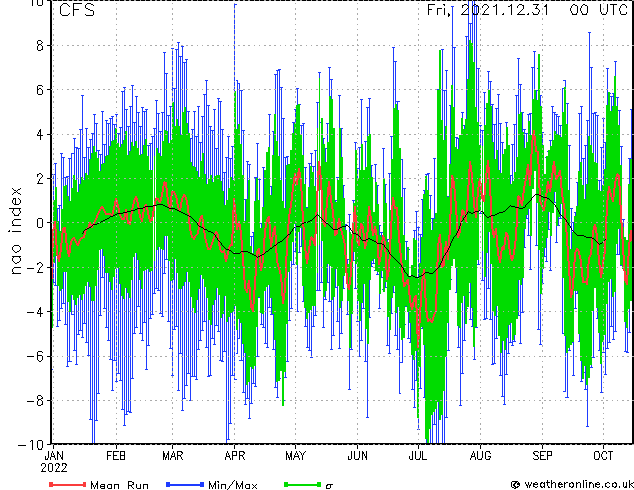Viewport: 634px width, 490px height.
Task: Select the 'Mean Run' legend label
Action: [x=119, y=485]
